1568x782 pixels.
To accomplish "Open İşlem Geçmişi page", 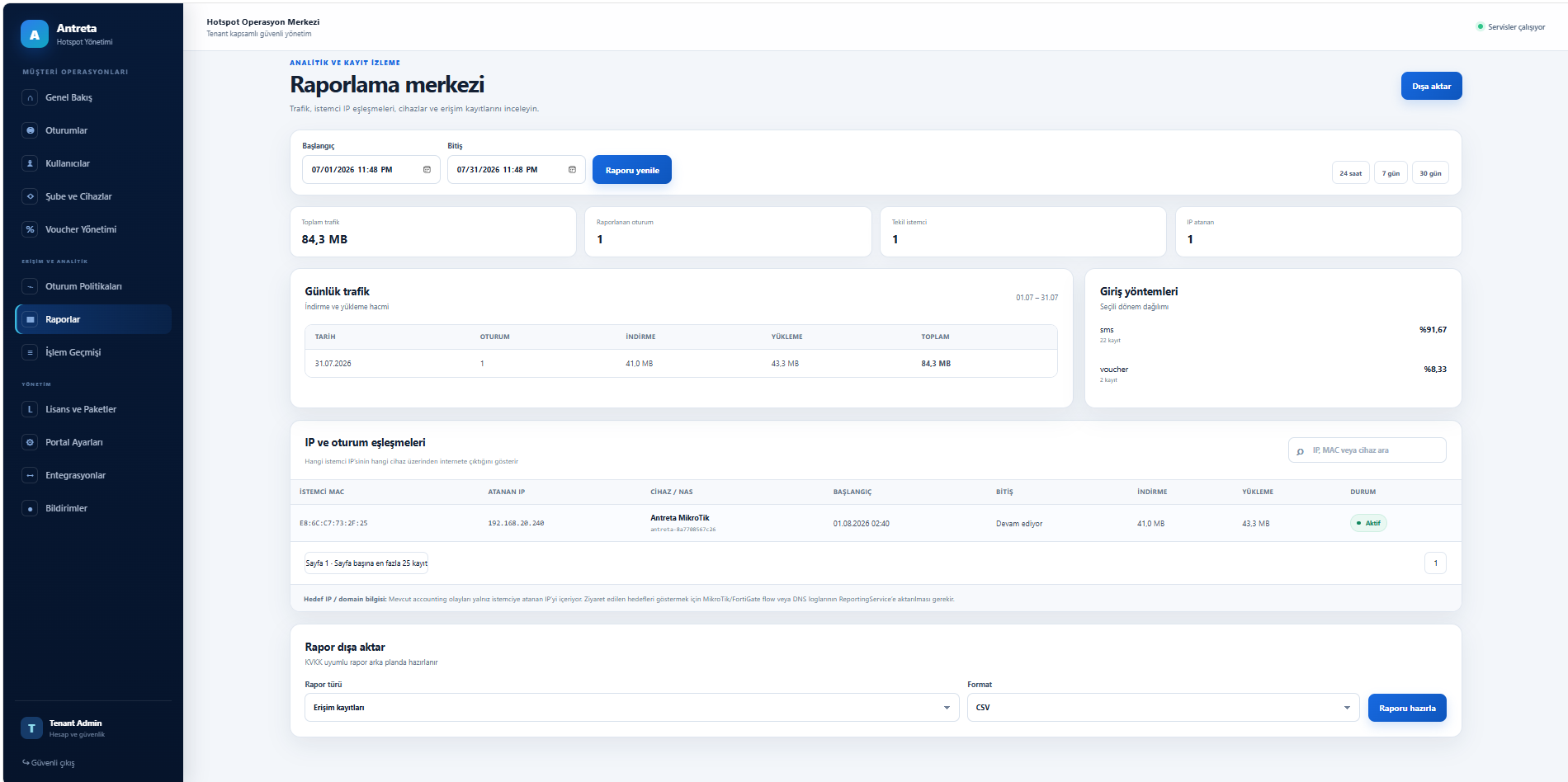I will pyautogui.click(x=93, y=352).
